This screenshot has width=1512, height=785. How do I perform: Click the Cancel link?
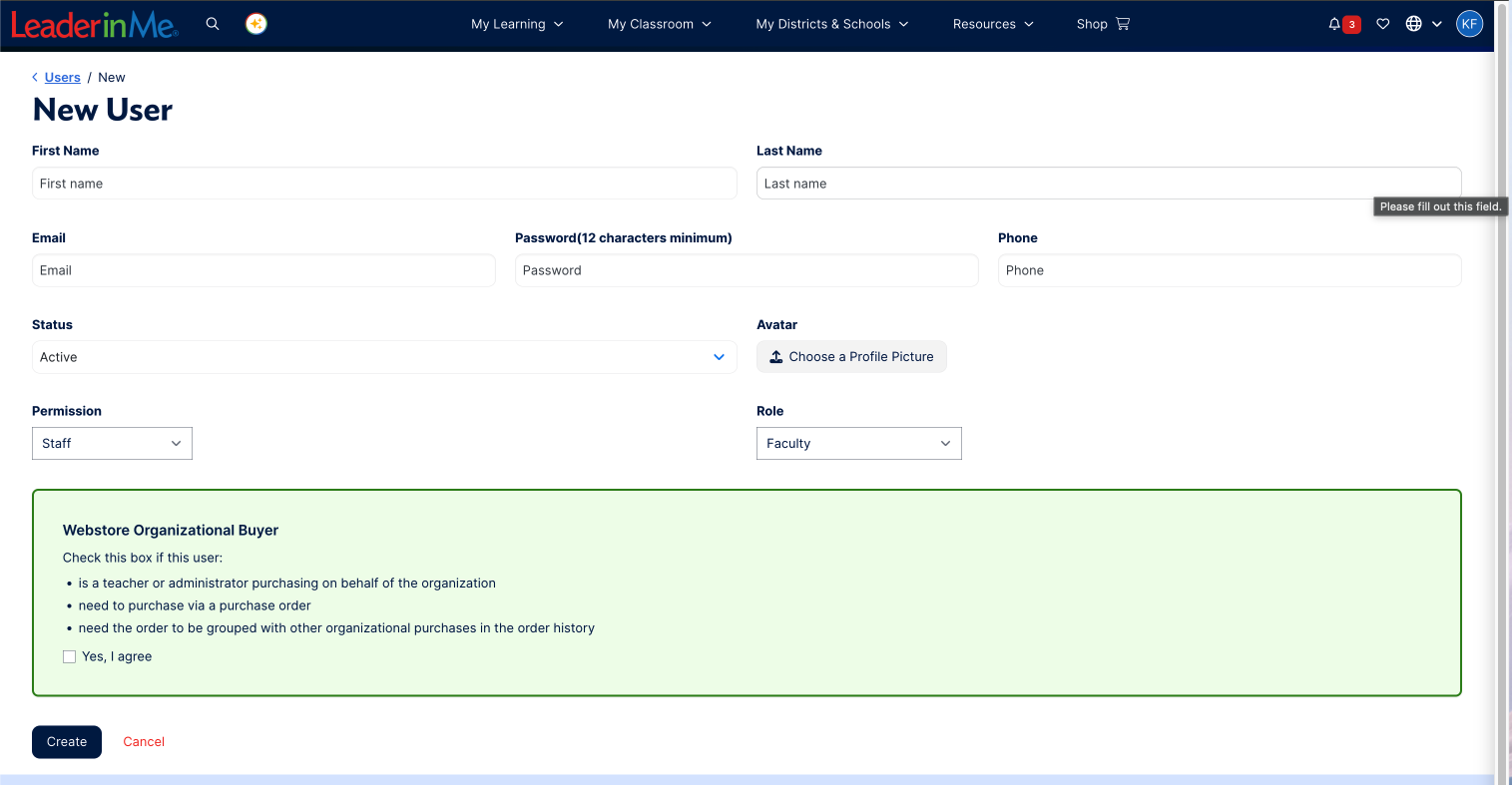click(x=144, y=741)
